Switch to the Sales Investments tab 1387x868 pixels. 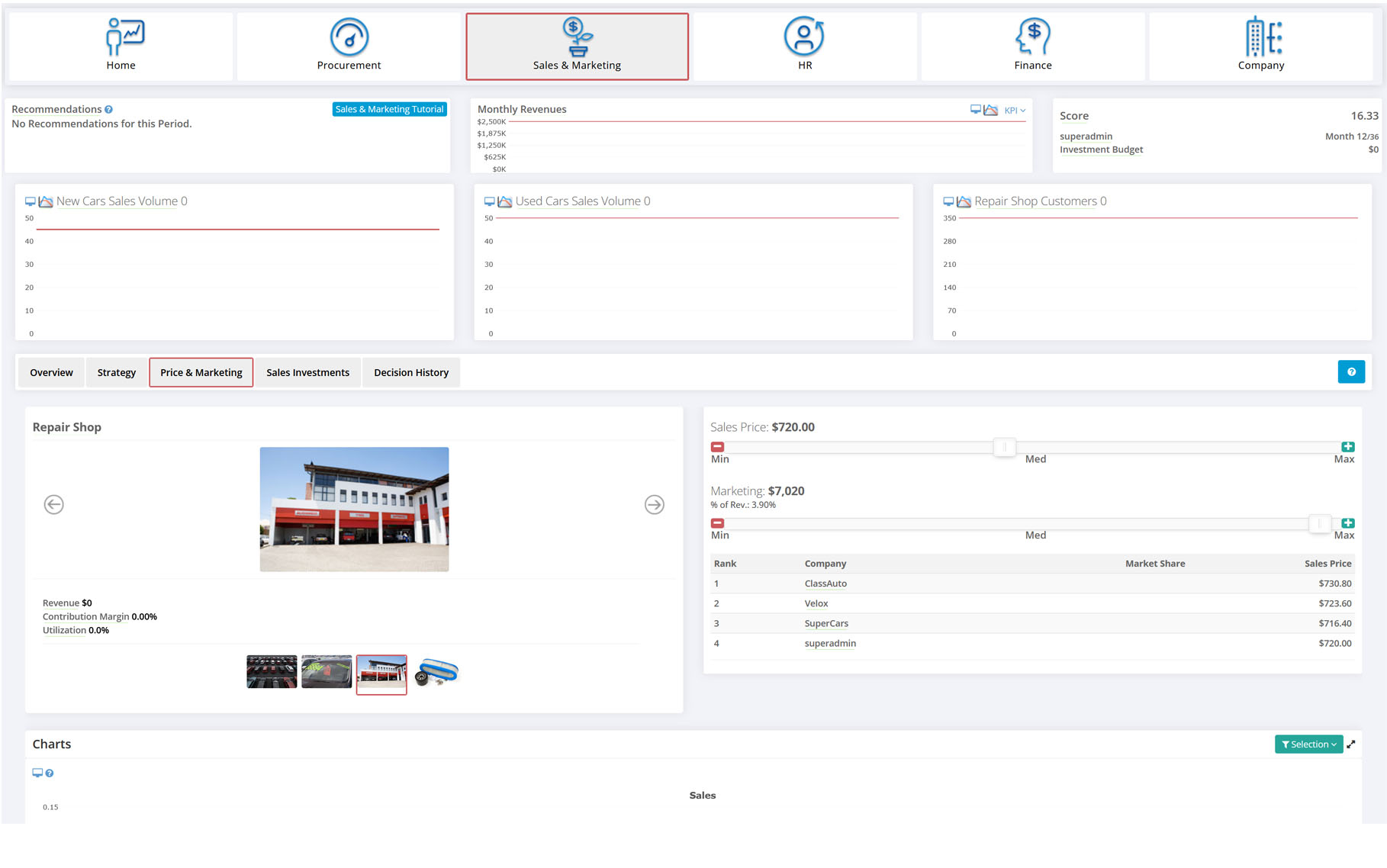307,373
